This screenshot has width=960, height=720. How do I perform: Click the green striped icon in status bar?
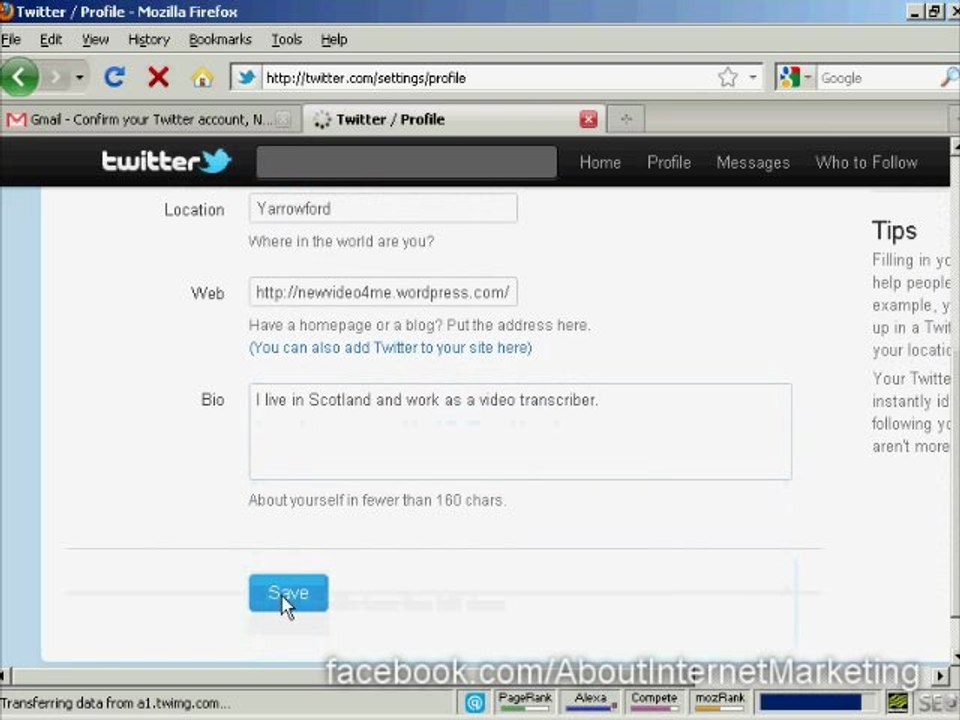pos(898,702)
